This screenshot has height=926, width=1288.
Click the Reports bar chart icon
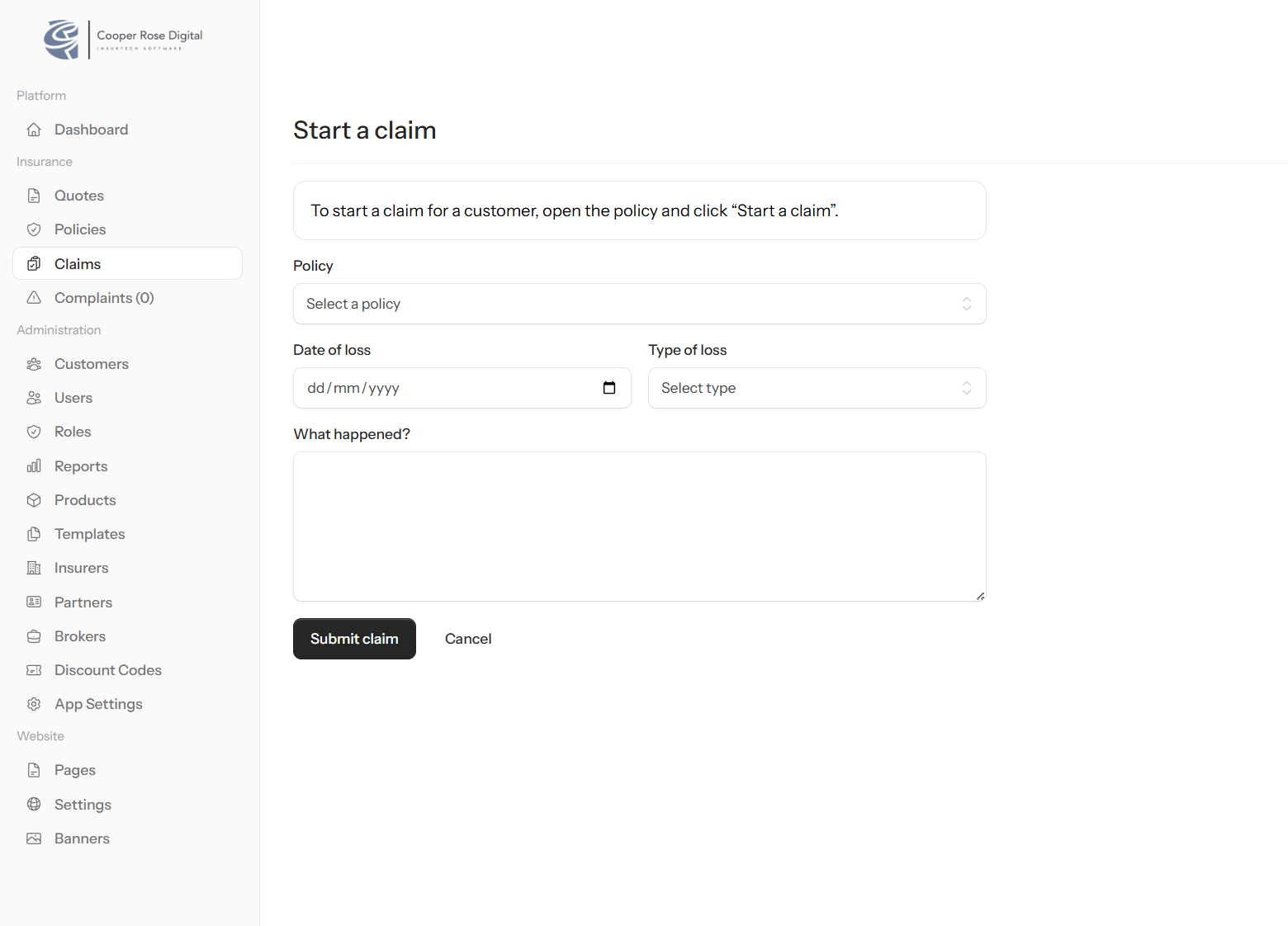(34, 466)
